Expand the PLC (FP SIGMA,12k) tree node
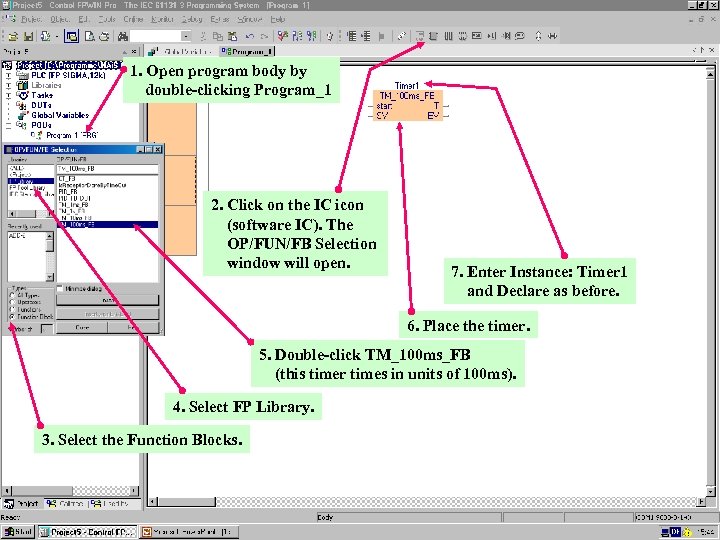This screenshot has width=720, height=540. (8, 75)
